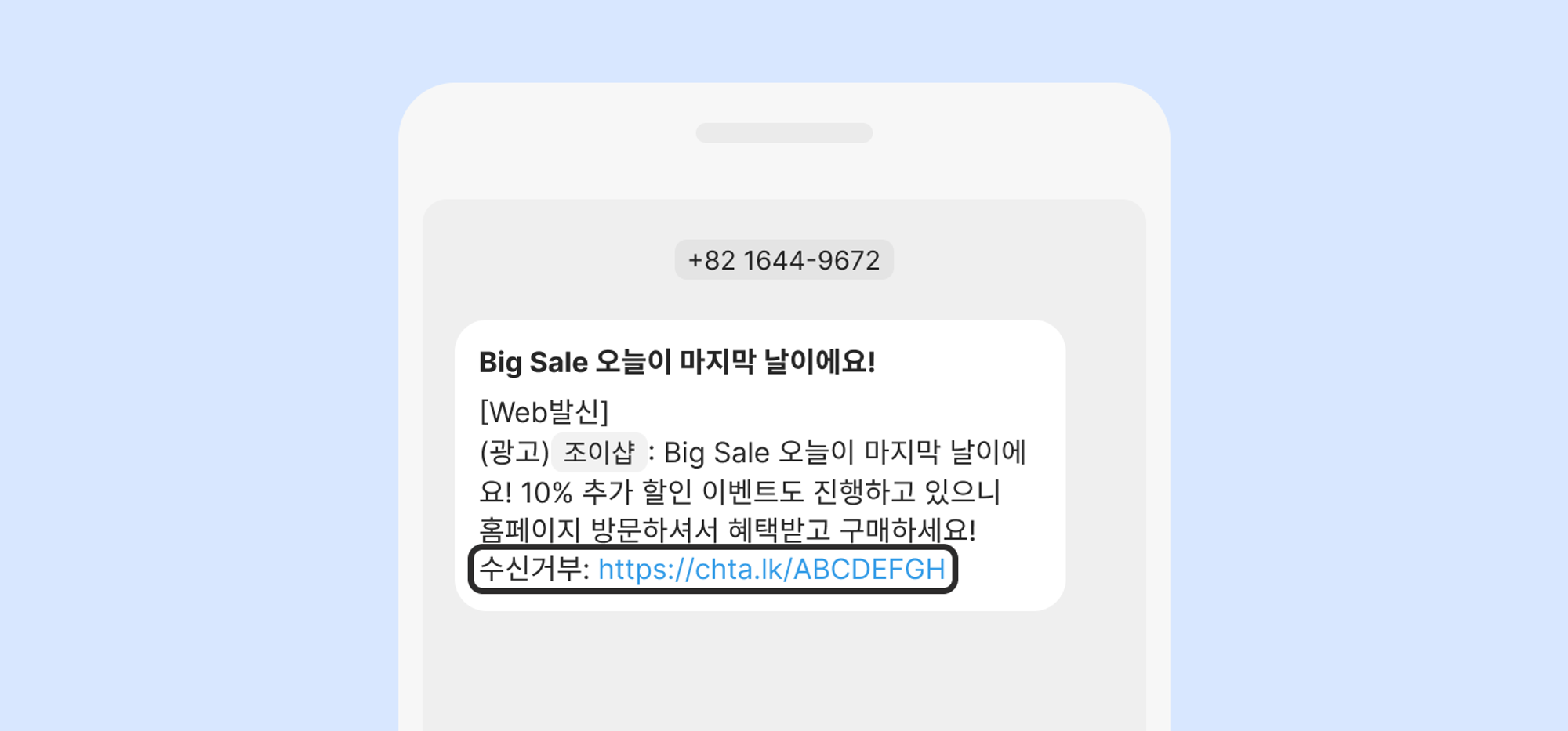Click the 10% text in the message body
The height and width of the screenshot is (731, 1568).
546,493
